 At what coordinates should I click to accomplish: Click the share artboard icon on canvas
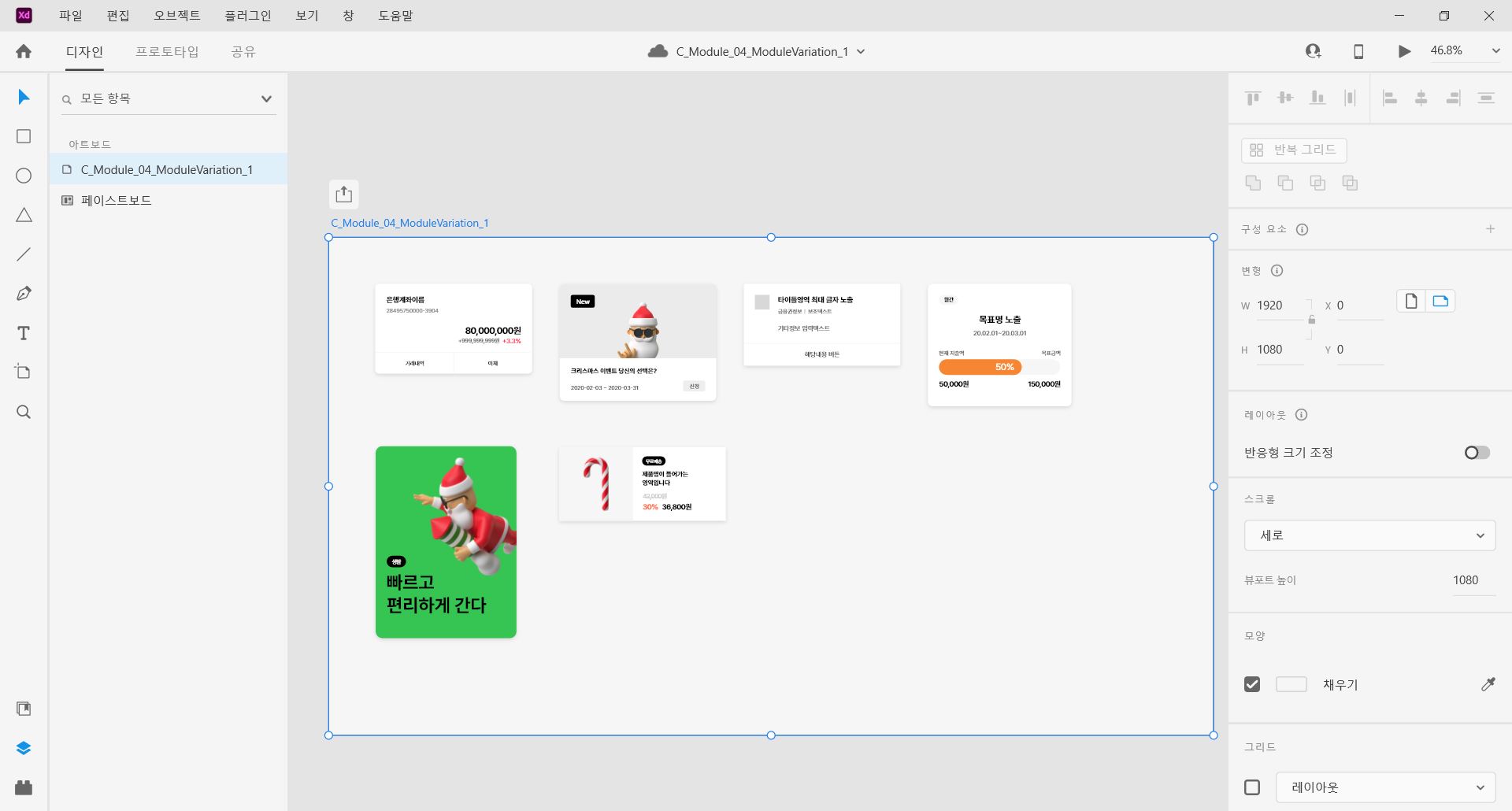[344, 194]
